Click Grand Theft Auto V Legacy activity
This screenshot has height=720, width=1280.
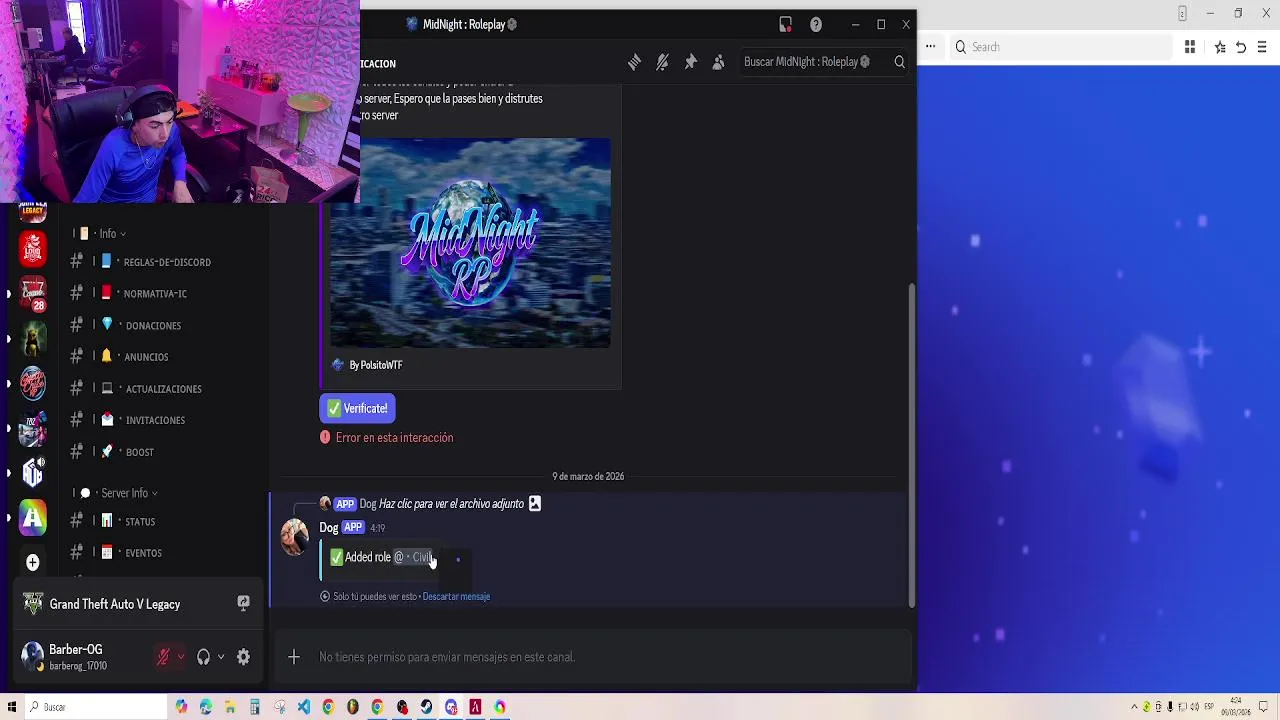click(x=115, y=604)
